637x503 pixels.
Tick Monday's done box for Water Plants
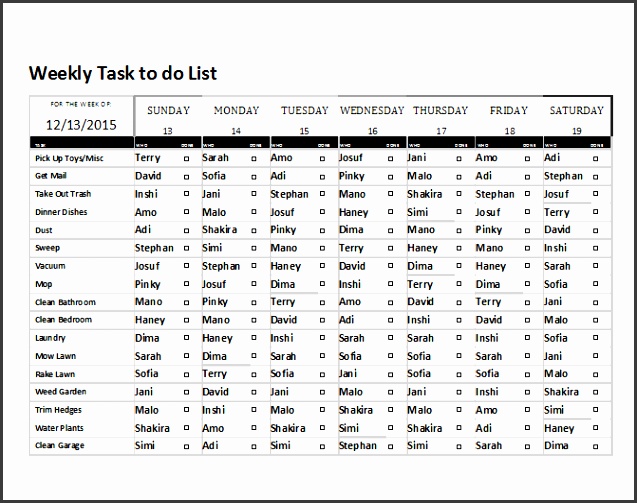[x=254, y=427]
